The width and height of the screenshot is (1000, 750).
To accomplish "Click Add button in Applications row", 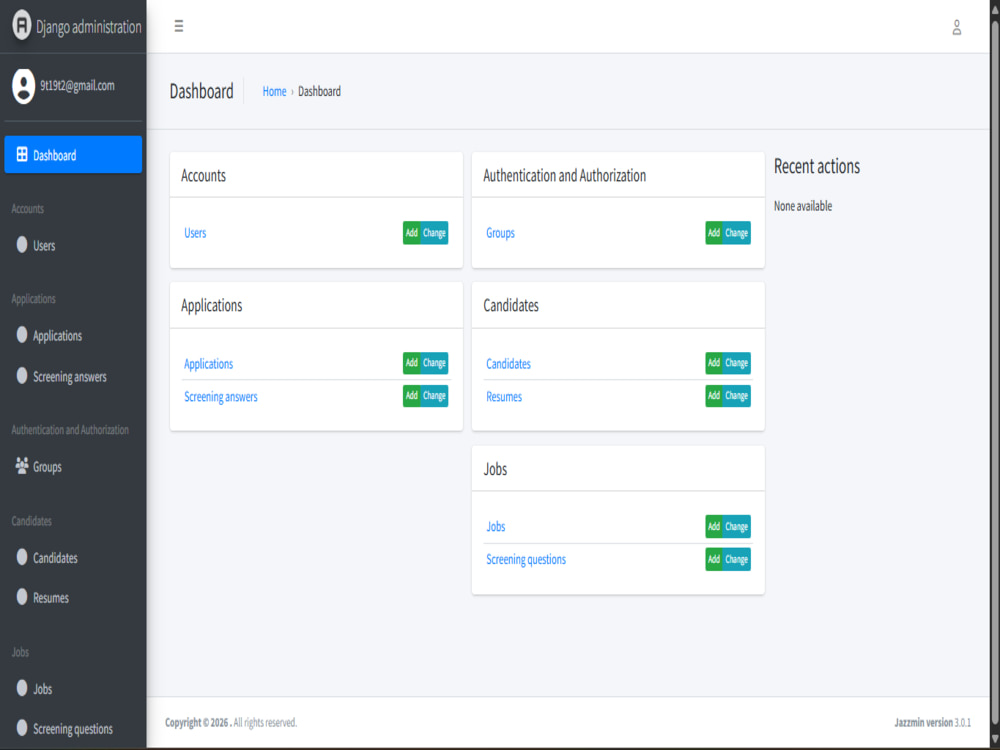I will pos(411,363).
